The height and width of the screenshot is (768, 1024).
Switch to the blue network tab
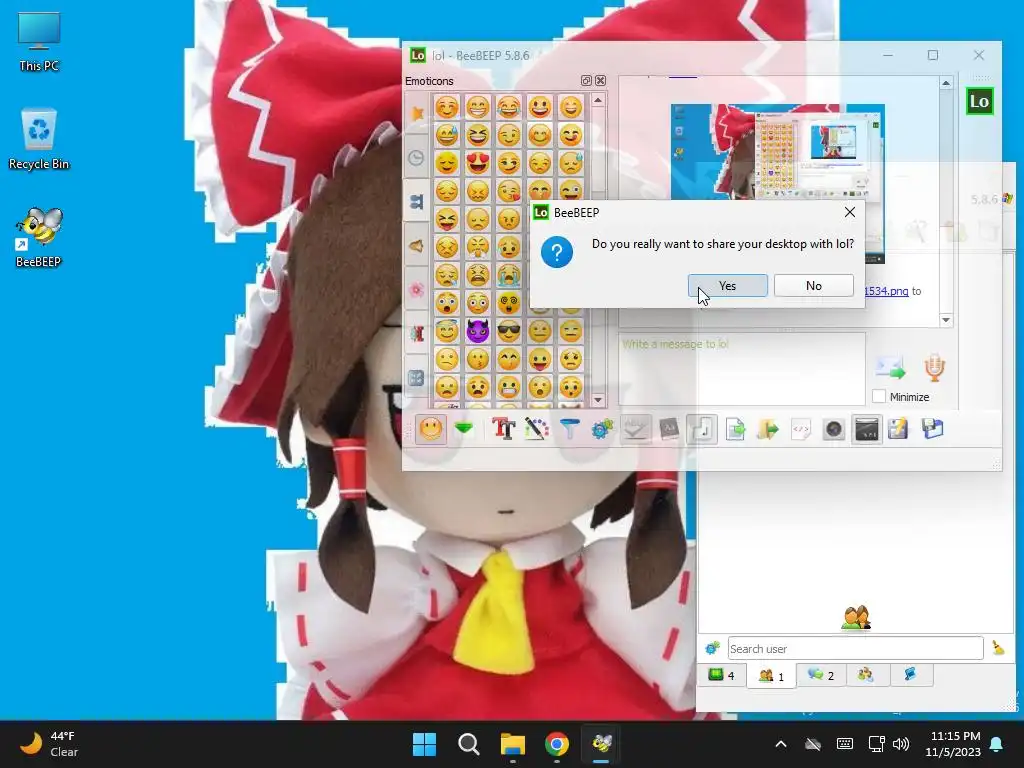tap(910, 675)
